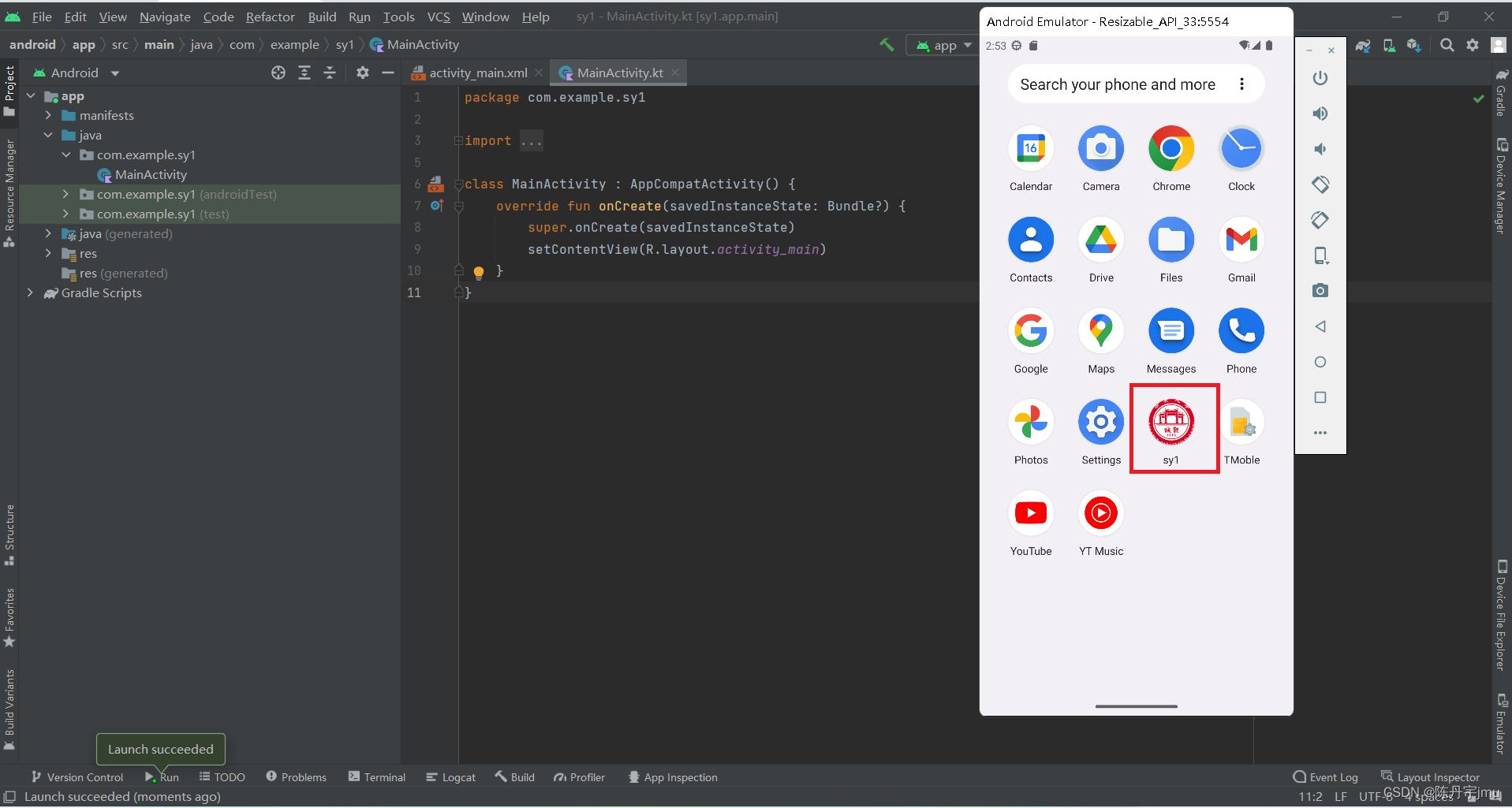This screenshot has height=808, width=1512.
Task: Click the emulator search bar
Action: tap(1117, 84)
